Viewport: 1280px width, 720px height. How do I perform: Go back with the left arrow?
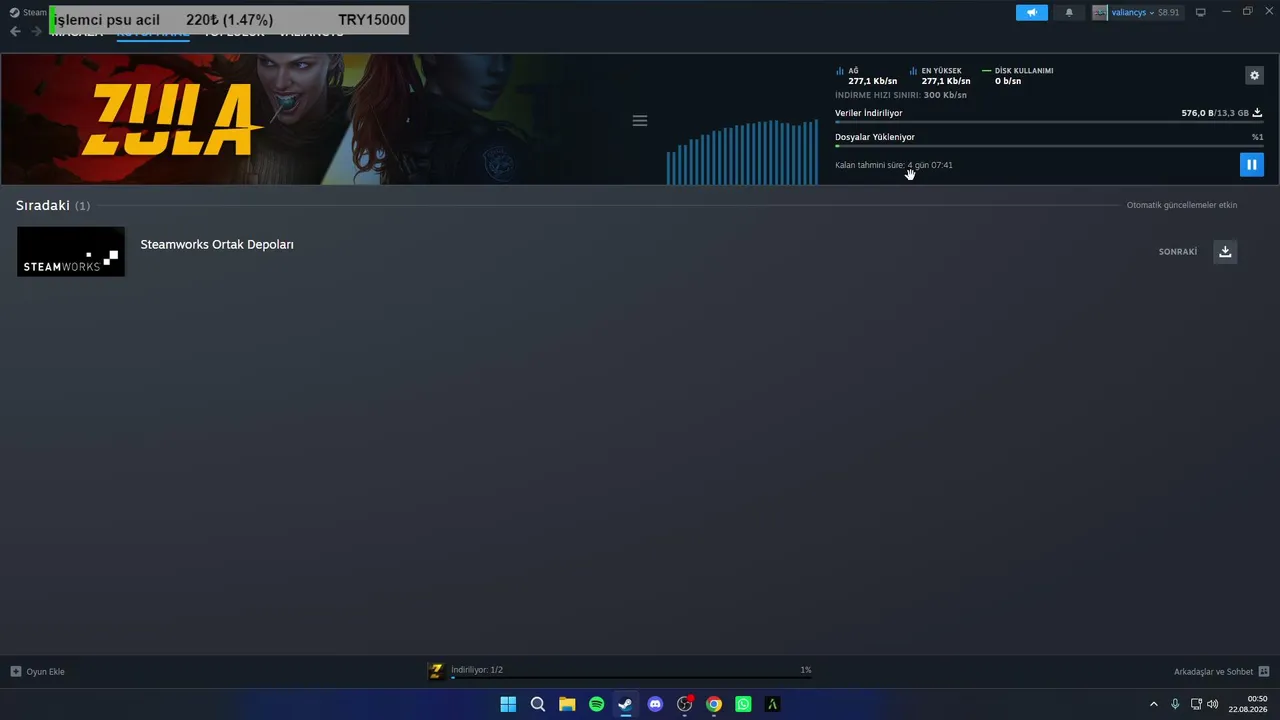(x=15, y=31)
